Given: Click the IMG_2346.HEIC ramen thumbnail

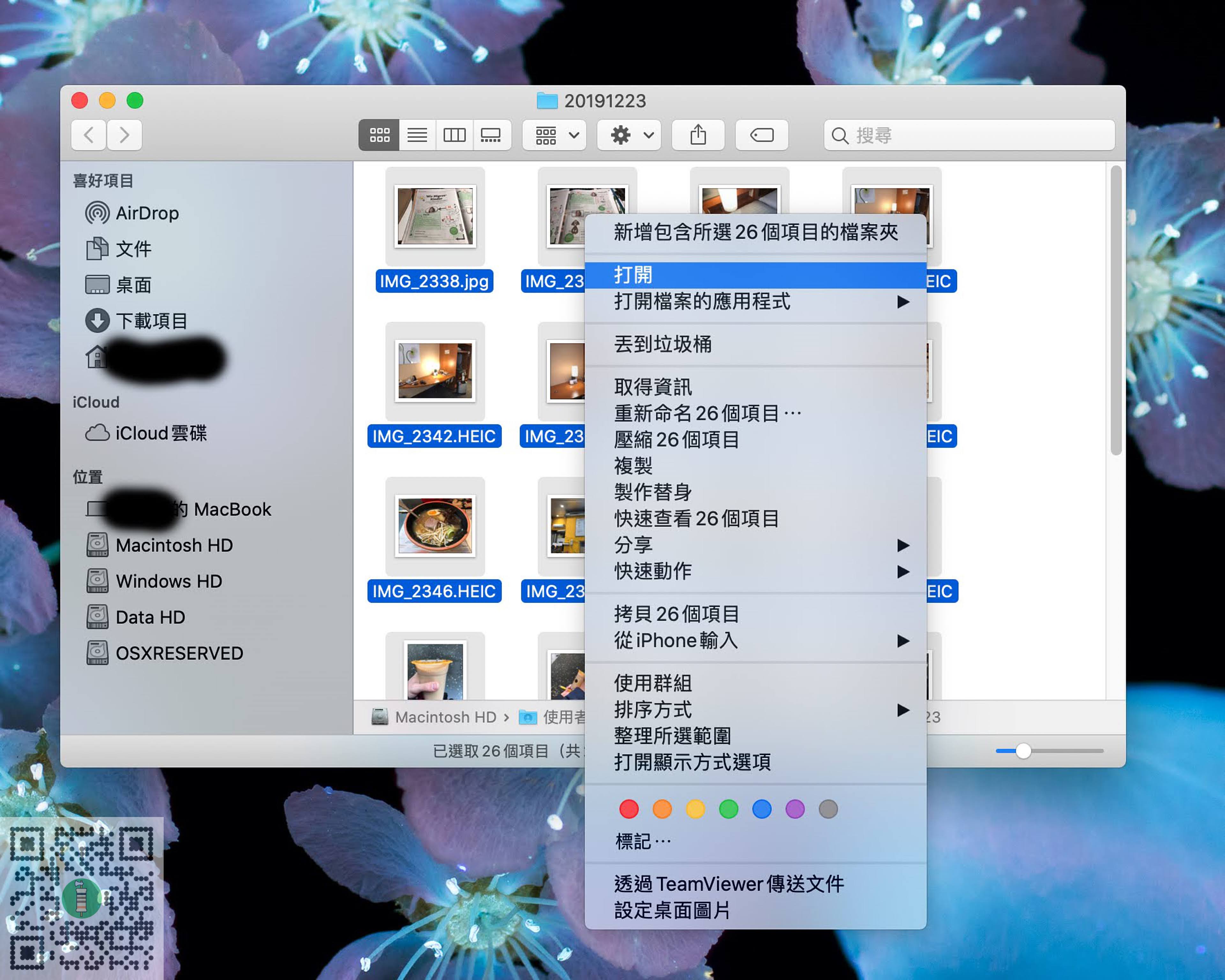Looking at the screenshot, I should (x=435, y=525).
